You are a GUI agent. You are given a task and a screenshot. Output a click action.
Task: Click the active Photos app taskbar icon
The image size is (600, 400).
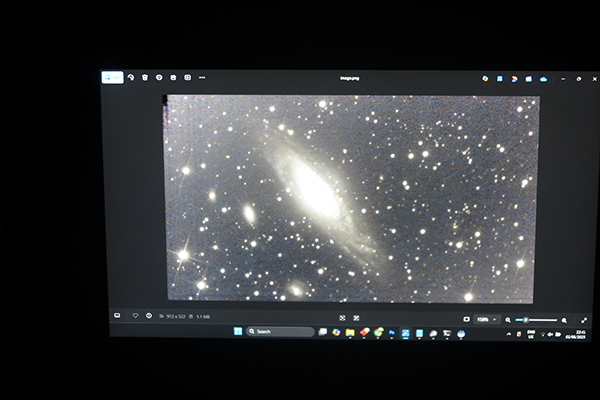pos(406,334)
